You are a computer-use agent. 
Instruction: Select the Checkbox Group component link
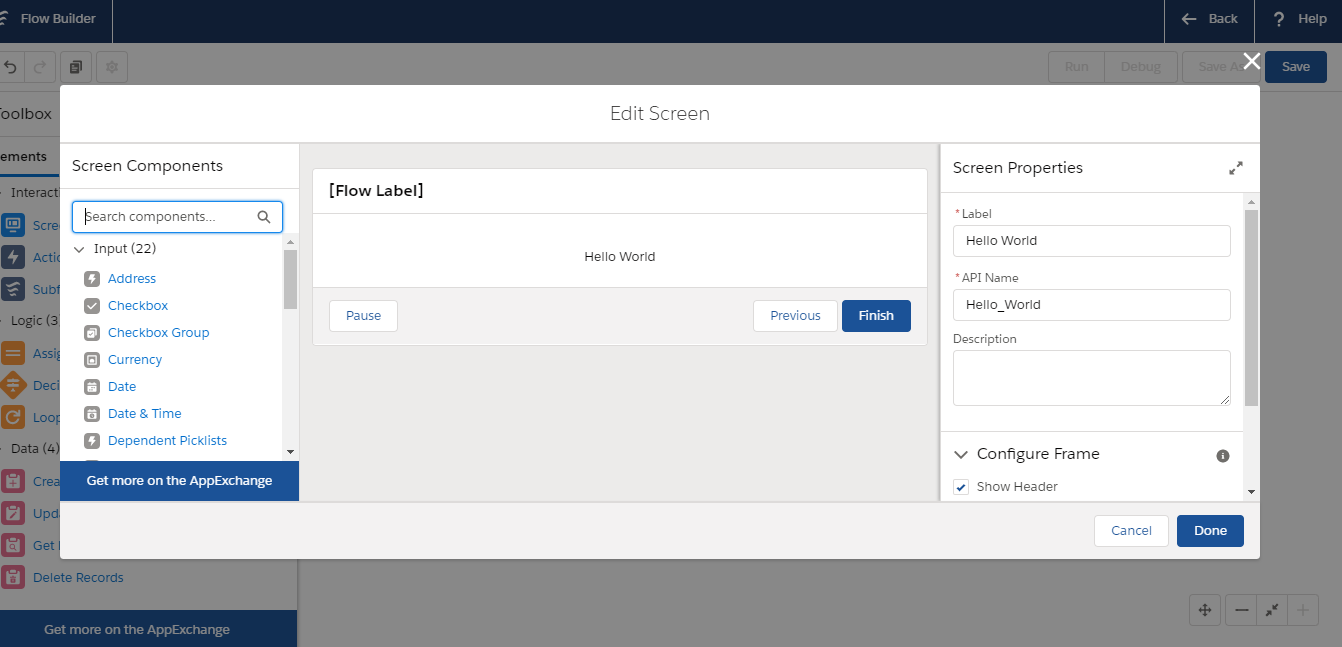pos(159,333)
